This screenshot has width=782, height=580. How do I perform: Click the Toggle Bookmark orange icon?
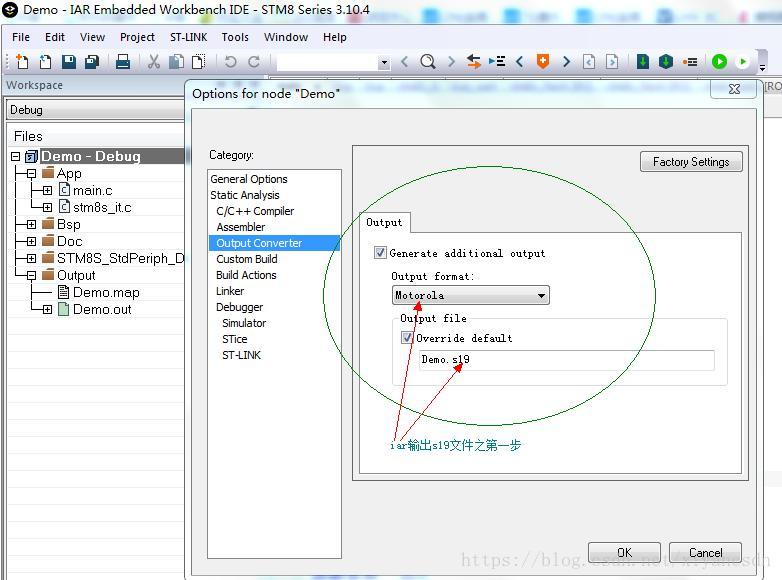pyautogui.click(x=543, y=61)
